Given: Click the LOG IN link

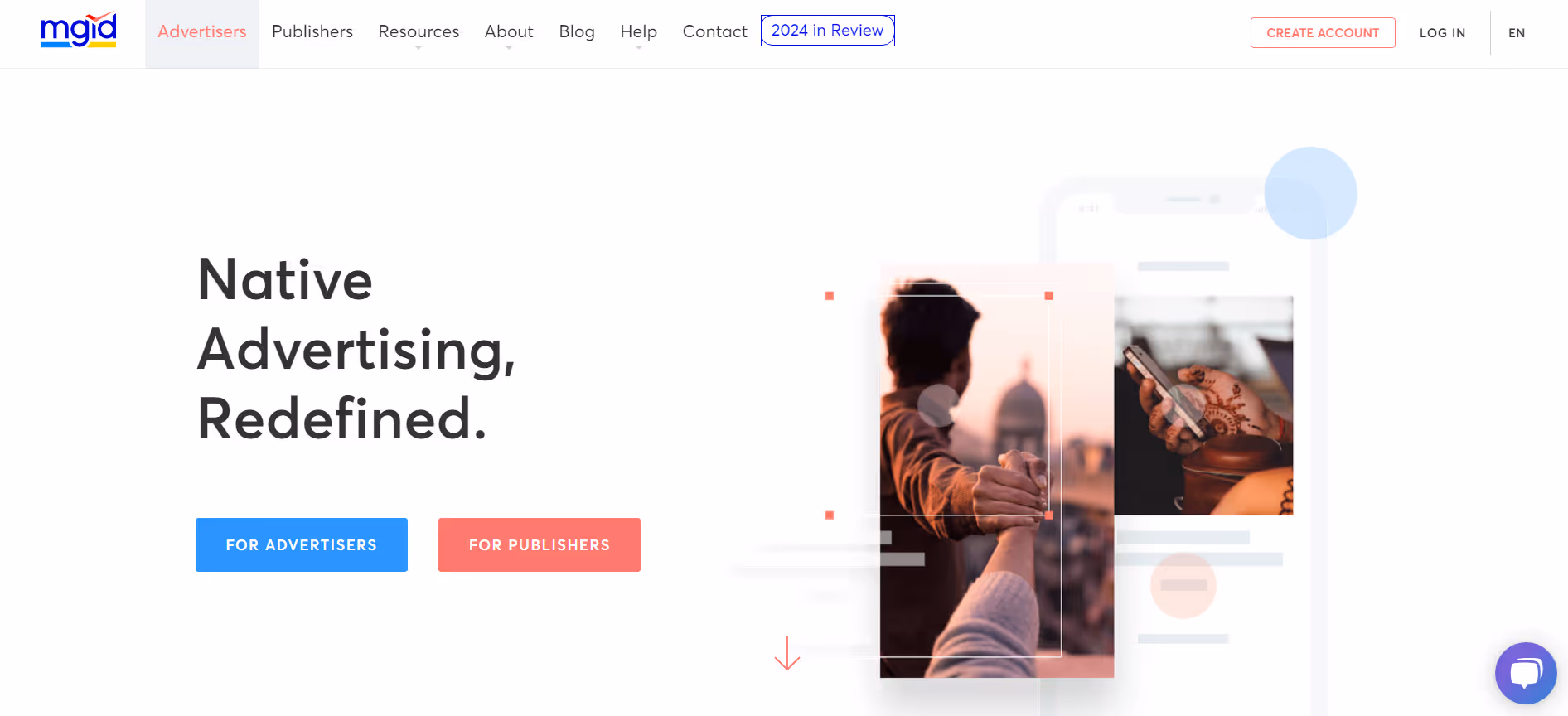Looking at the screenshot, I should [x=1442, y=33].
